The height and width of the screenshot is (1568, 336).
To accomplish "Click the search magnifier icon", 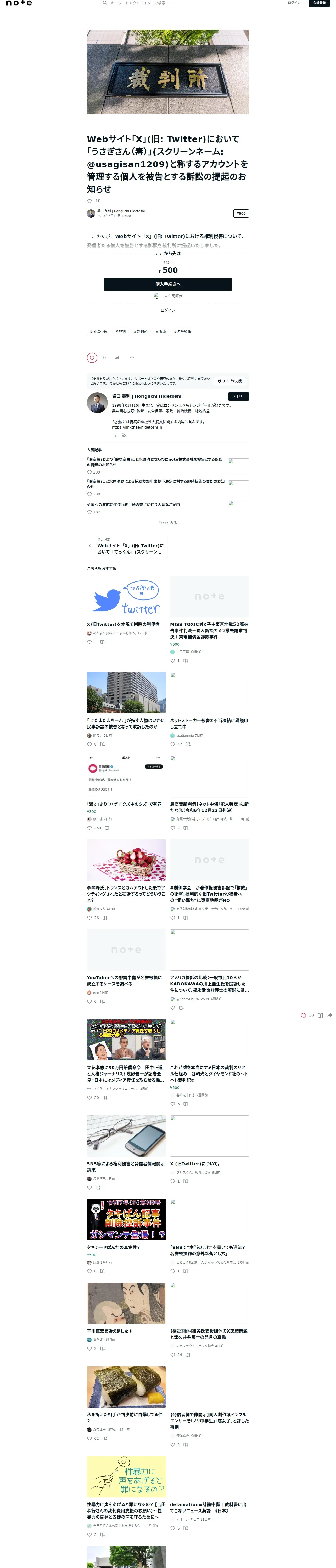I will [105, 3].
